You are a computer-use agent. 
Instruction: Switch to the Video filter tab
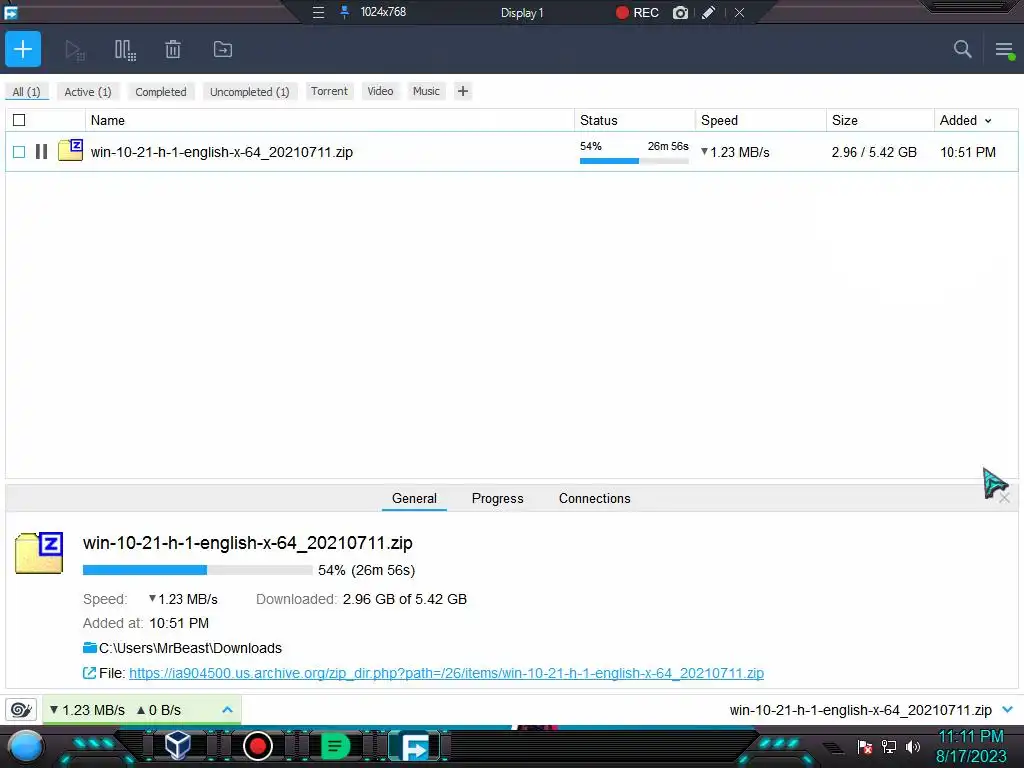[380, 91]
